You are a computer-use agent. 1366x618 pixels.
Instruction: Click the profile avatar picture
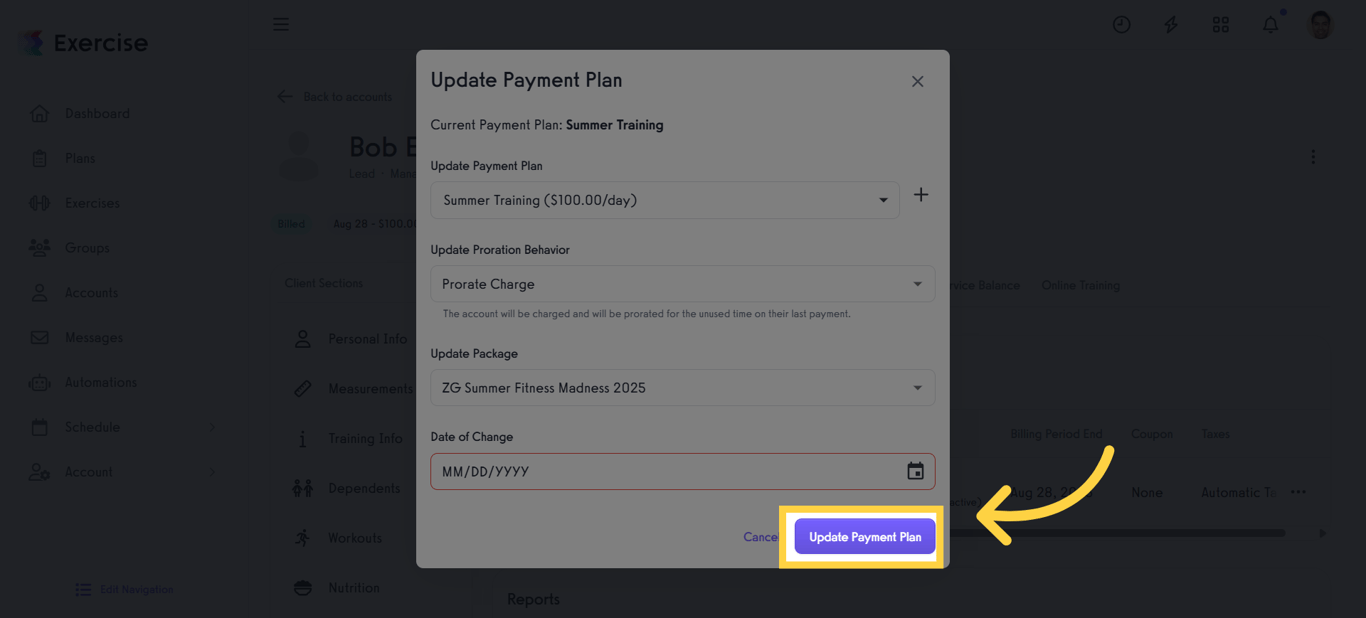[1319, 24]
